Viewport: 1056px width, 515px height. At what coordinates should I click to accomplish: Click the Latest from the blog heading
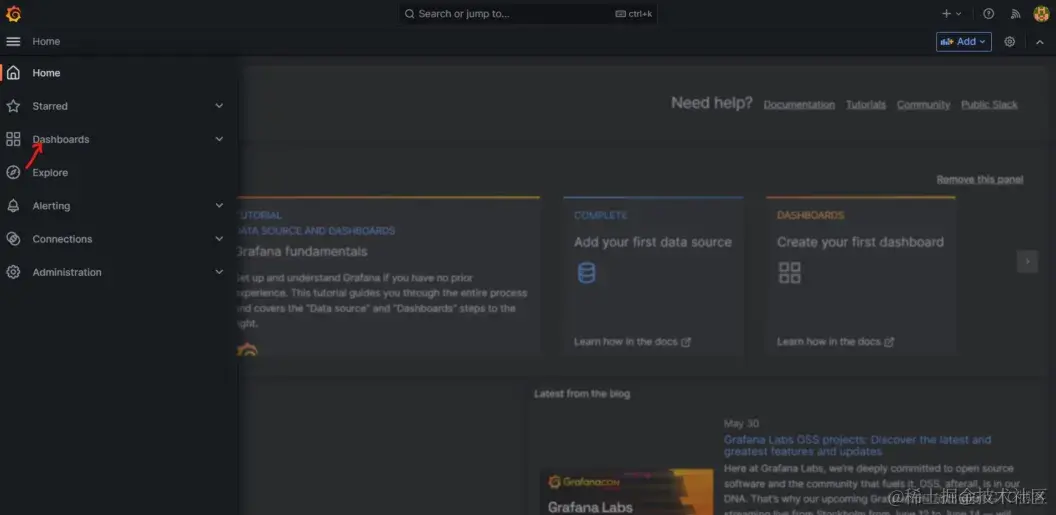[x=582, y=394]
